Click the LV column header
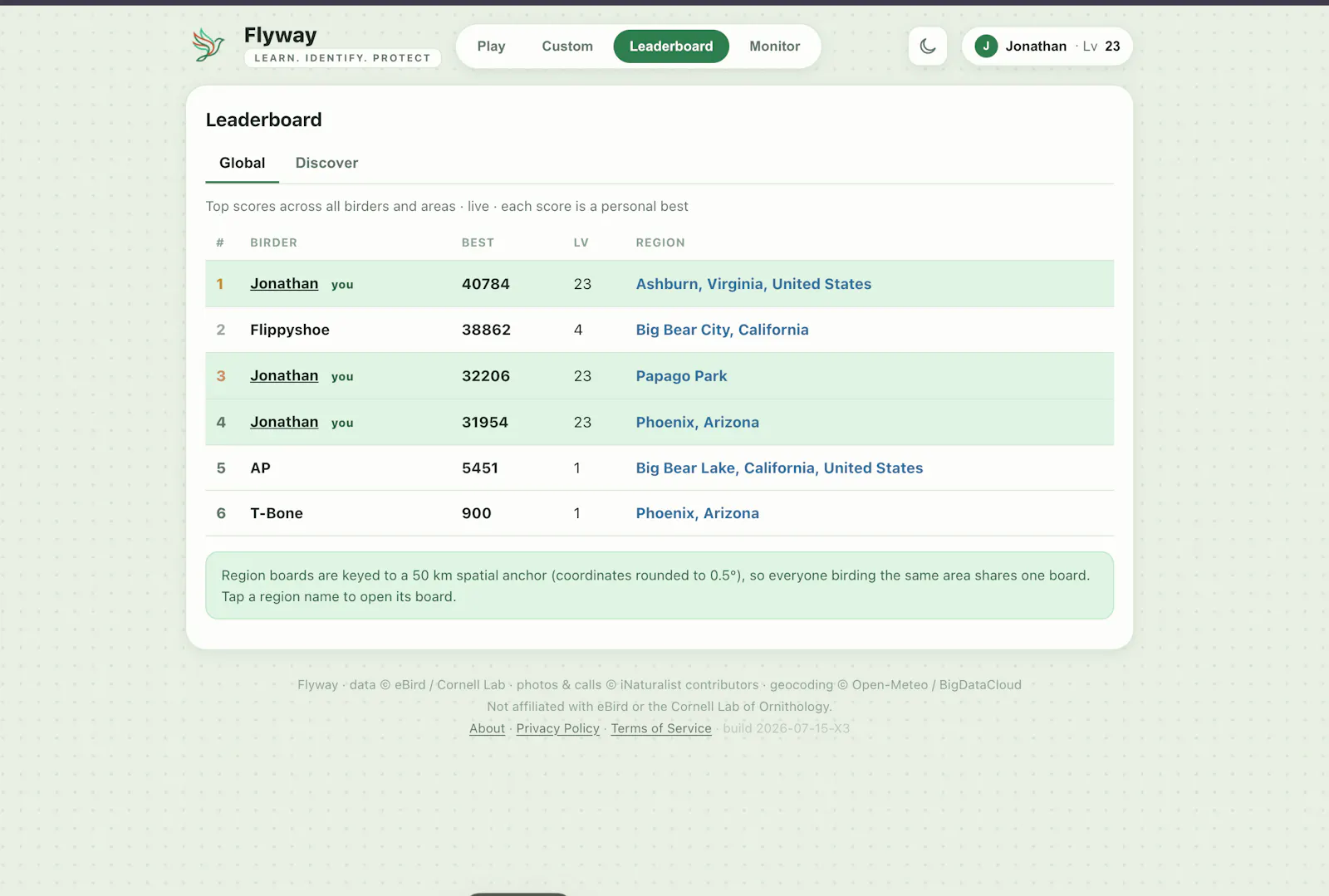This screenshot has width=1329, height=896. click(x=581, y=242)
